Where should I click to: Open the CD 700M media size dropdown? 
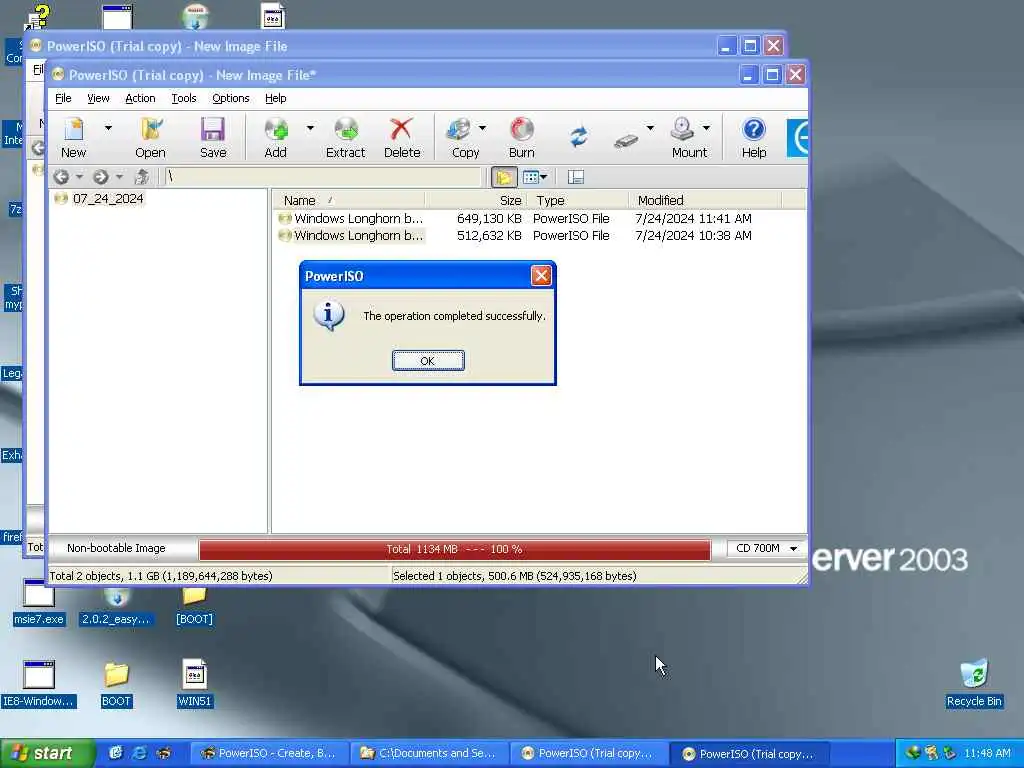click(793, 549)
